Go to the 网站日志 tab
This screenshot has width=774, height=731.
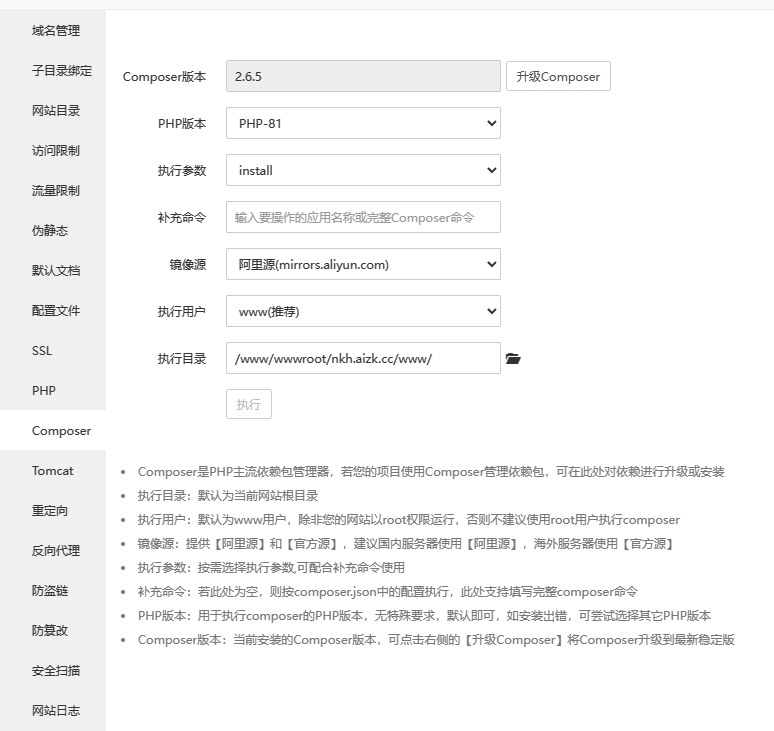point(53,710)
